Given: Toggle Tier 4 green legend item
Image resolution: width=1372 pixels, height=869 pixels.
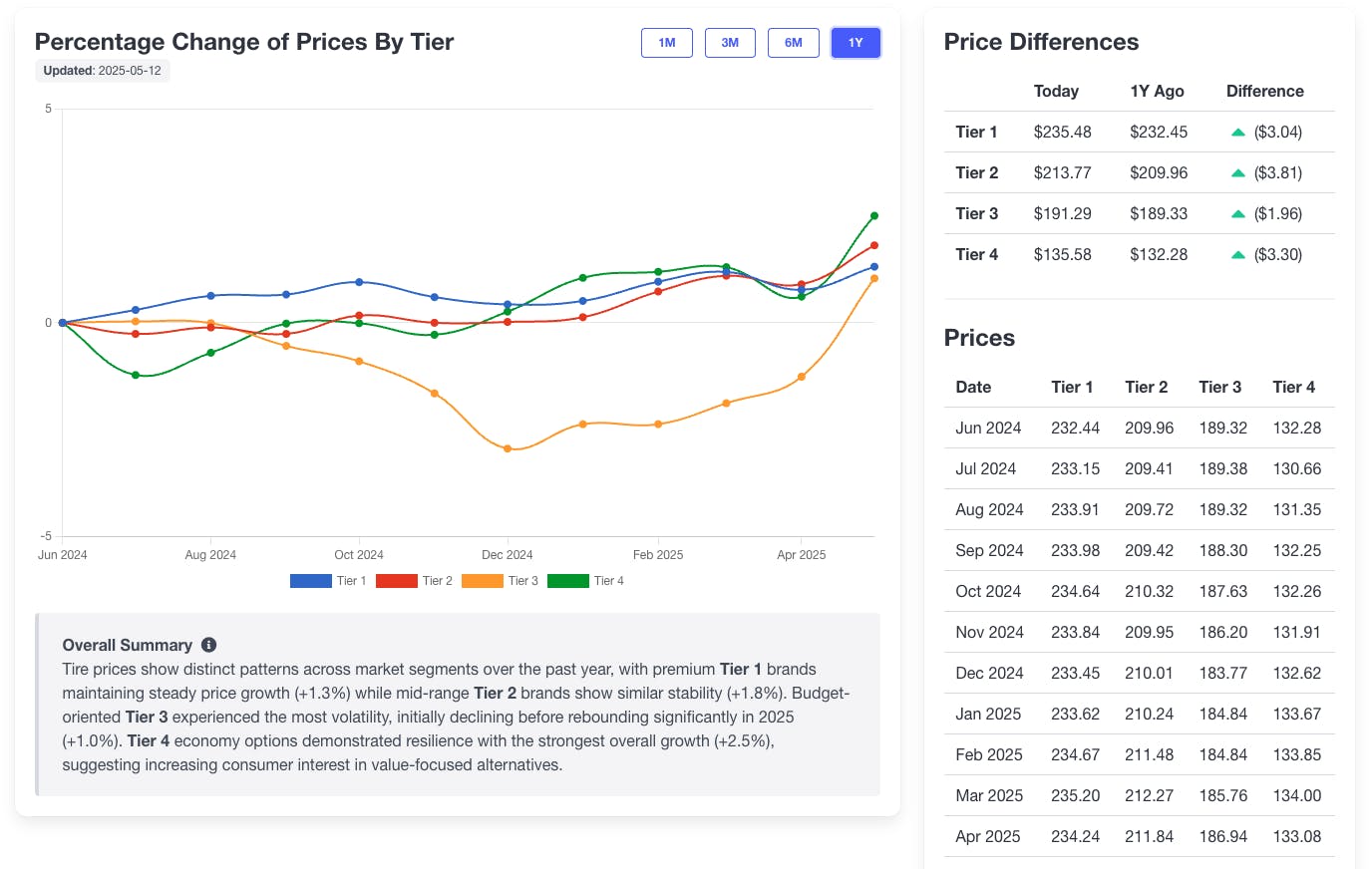Looking at the screenshot, I should [568, 581].
